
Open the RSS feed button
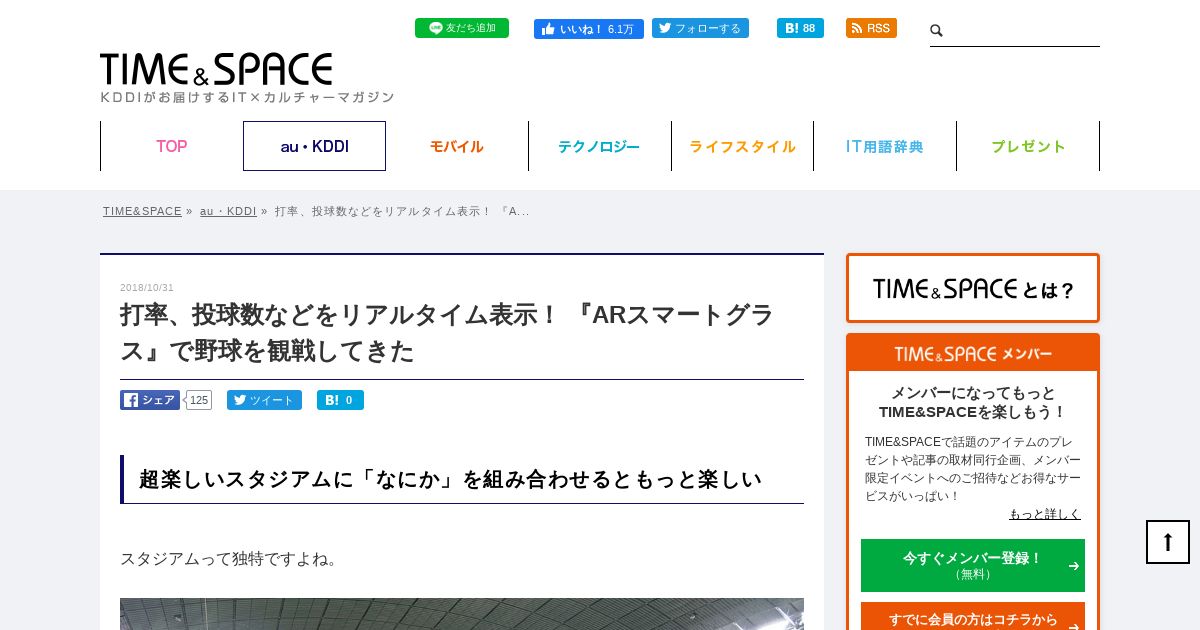pyautogui.click(x=871, y=28)
